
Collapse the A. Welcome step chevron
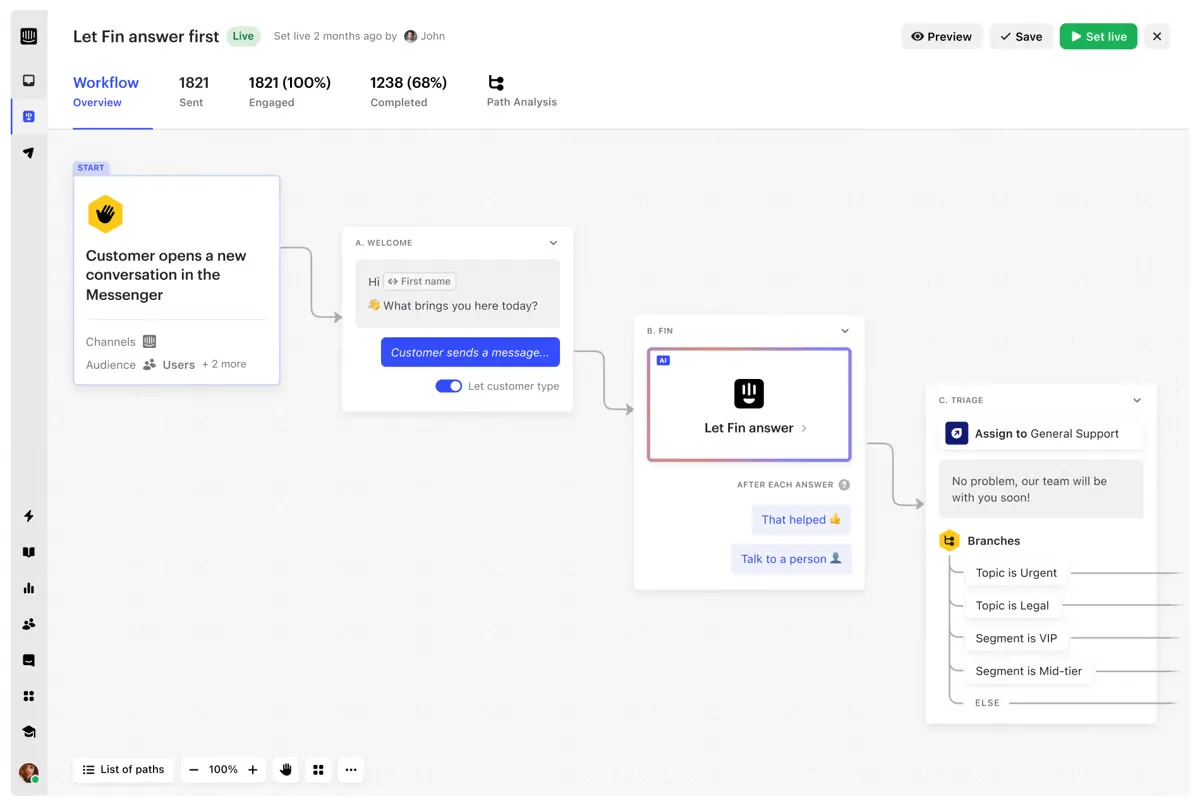[x=553, y=242]
